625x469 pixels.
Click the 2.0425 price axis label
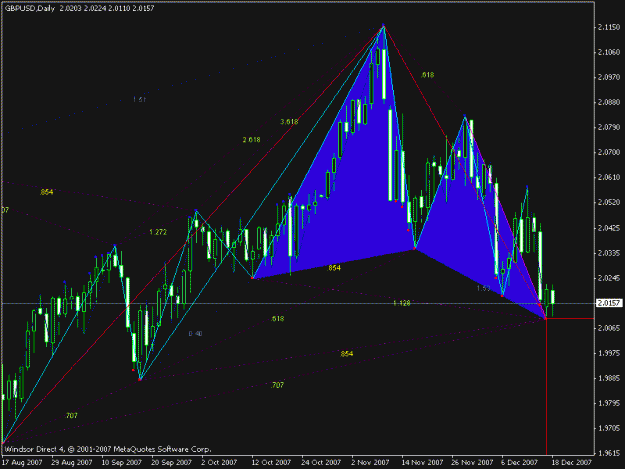tap(609, 228)
